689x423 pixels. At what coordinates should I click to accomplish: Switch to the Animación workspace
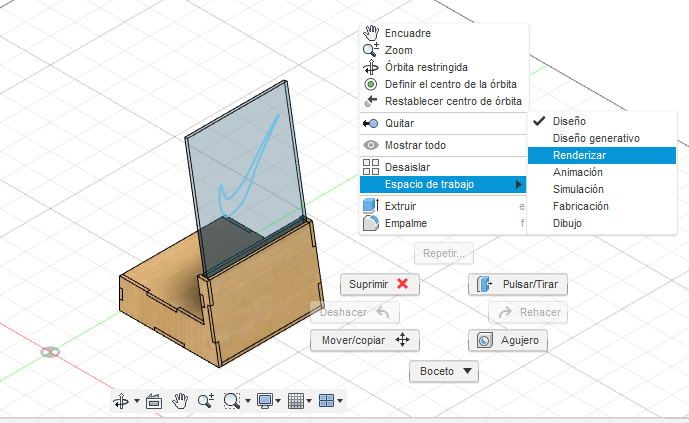tap(602, 172)
